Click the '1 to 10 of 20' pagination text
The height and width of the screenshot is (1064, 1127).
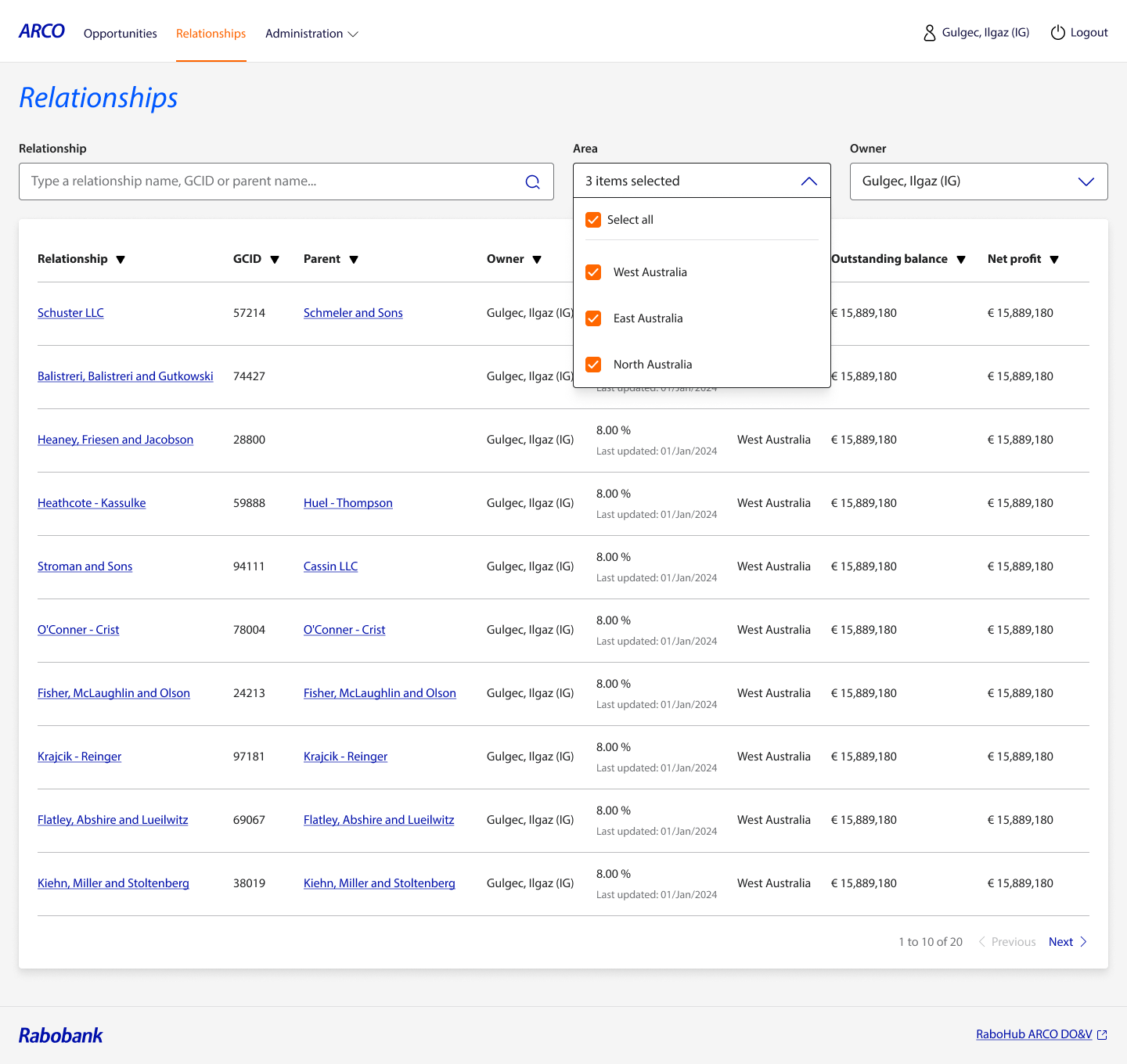click(931, 942)
